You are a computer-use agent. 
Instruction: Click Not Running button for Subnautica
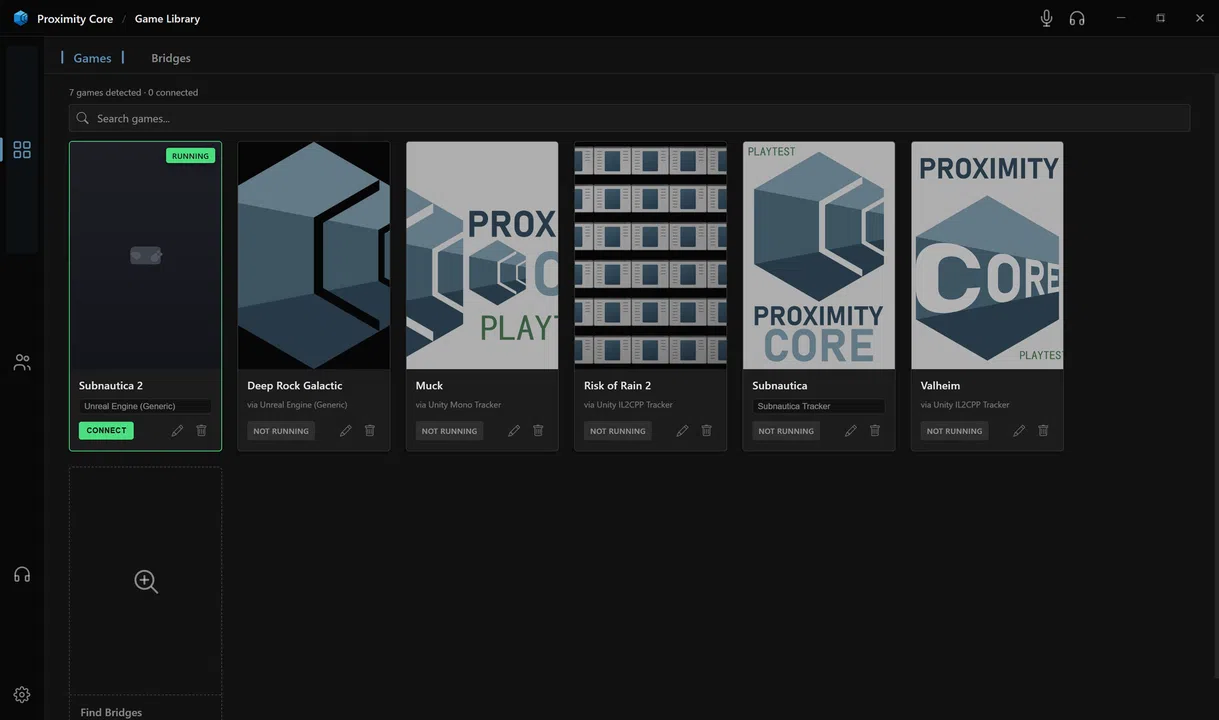click(x=786, y=431)
